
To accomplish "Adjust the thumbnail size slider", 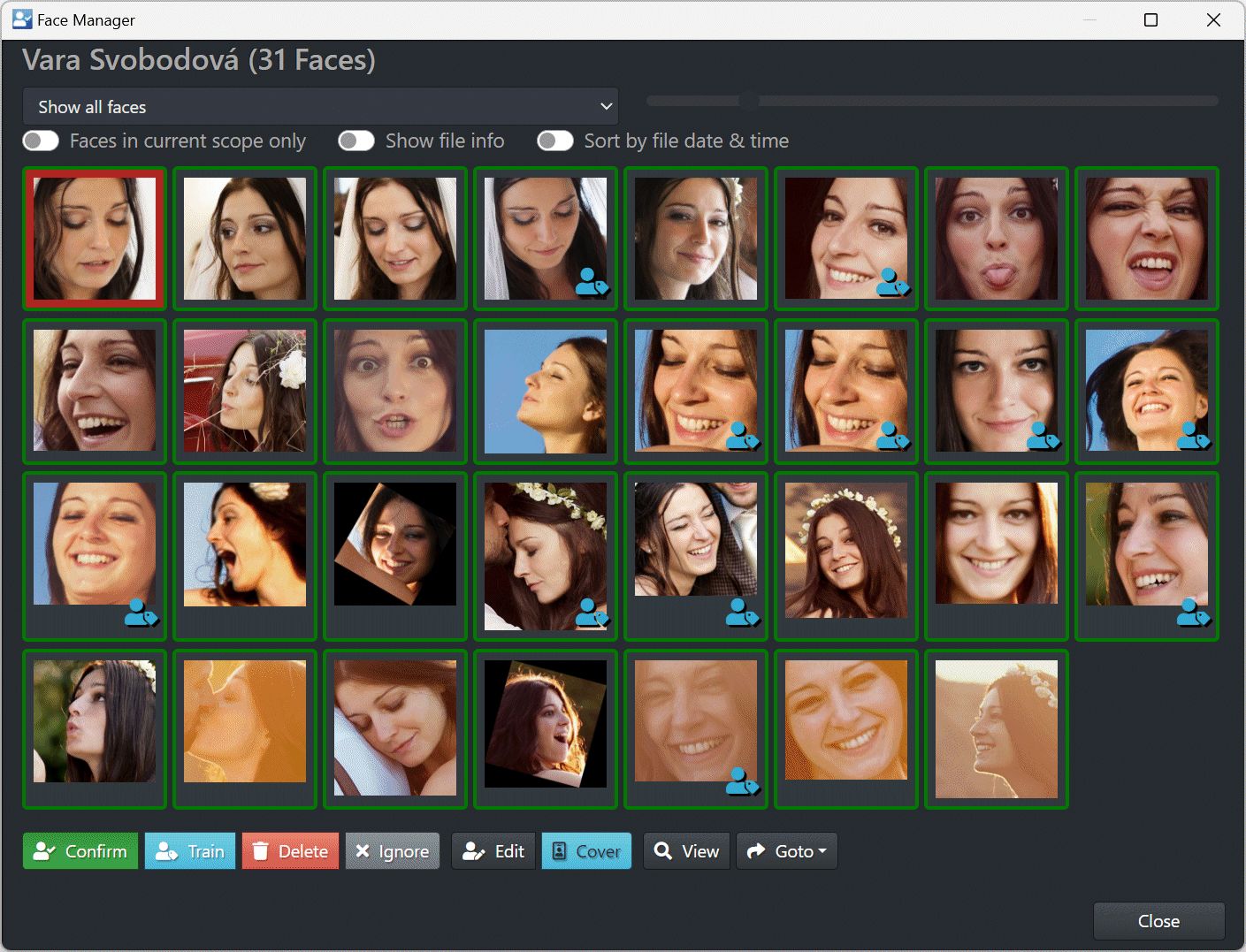I will tap(749, 101).
